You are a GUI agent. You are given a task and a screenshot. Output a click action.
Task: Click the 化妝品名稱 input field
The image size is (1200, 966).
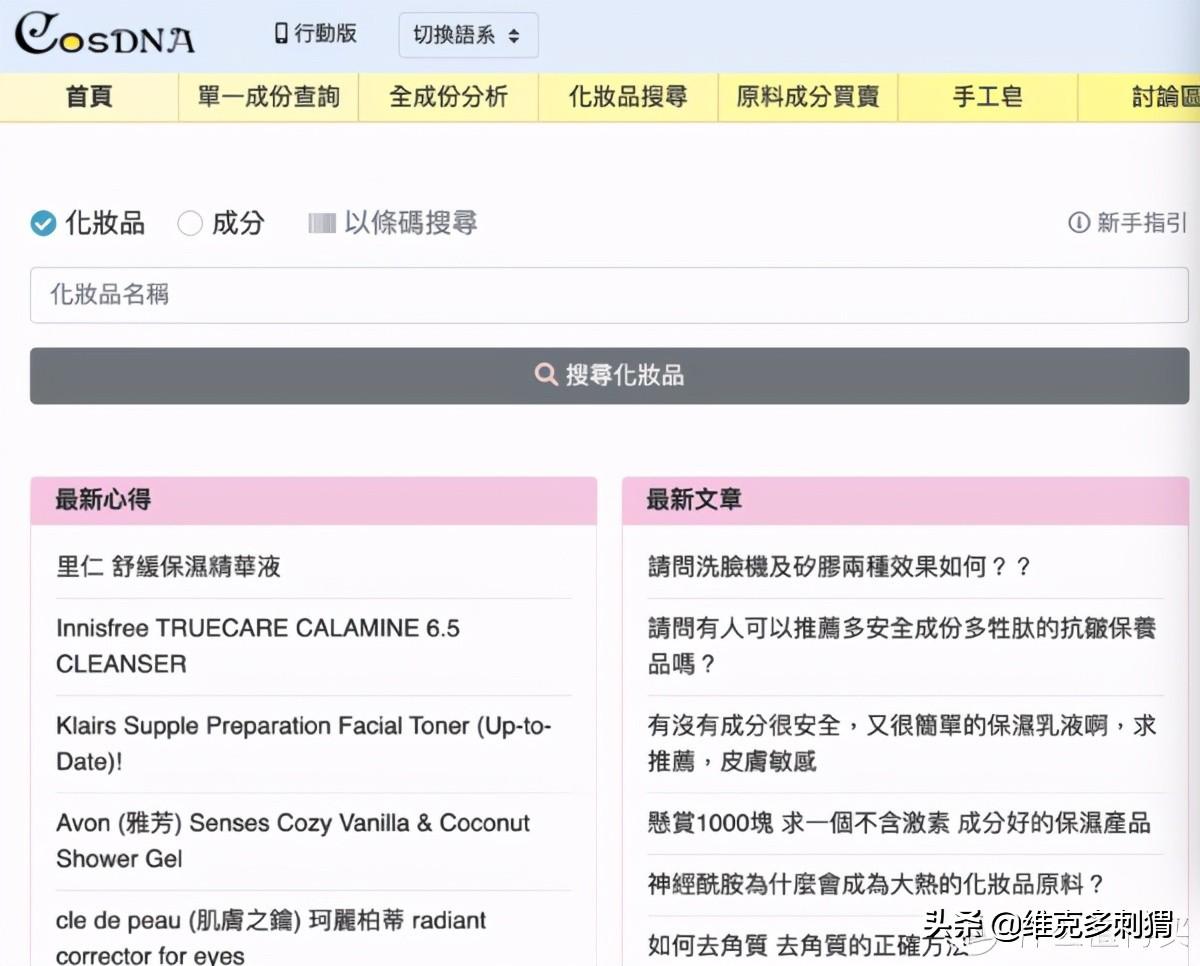click(x=609, y=295)
